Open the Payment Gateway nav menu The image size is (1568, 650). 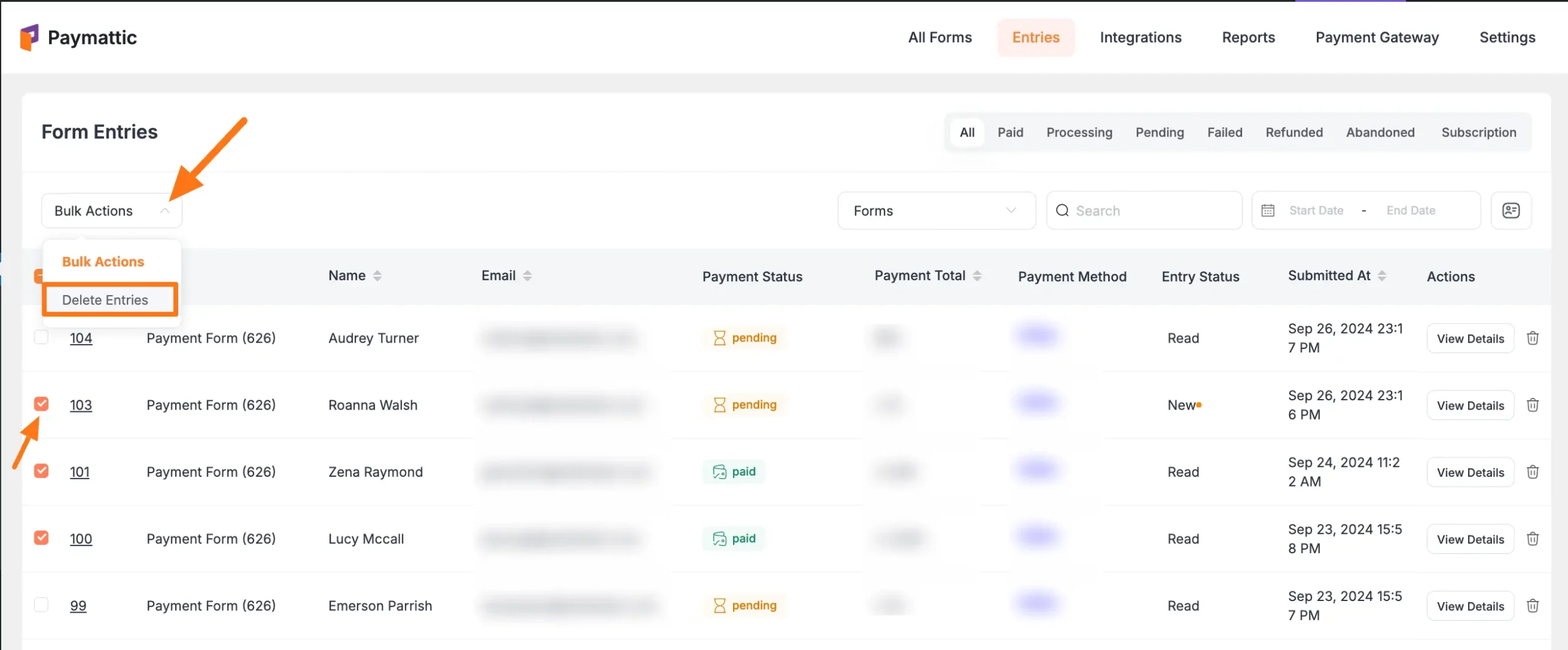pos(1377,37)
